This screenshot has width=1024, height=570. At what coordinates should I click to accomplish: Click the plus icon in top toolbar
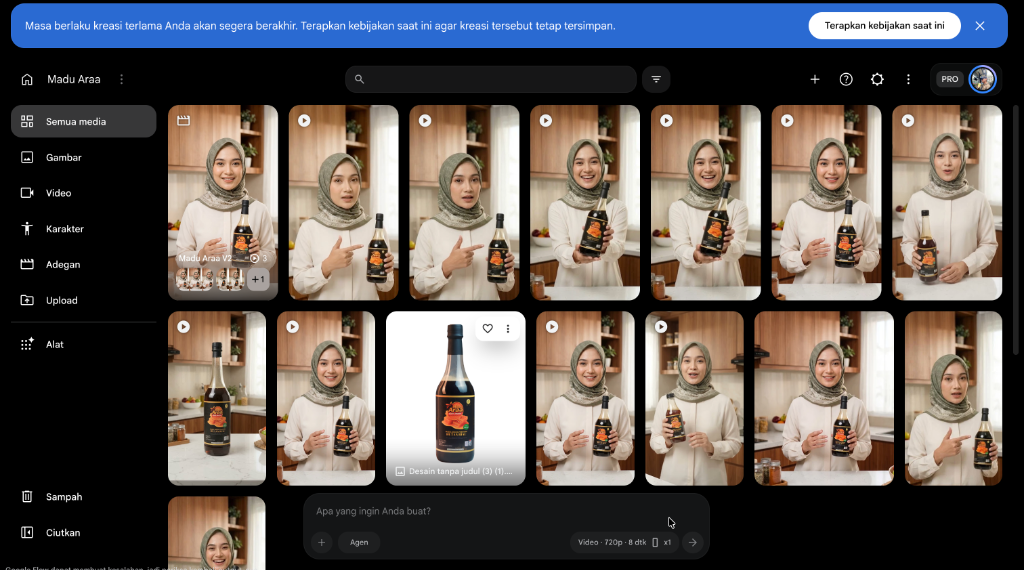click(815, 79)
